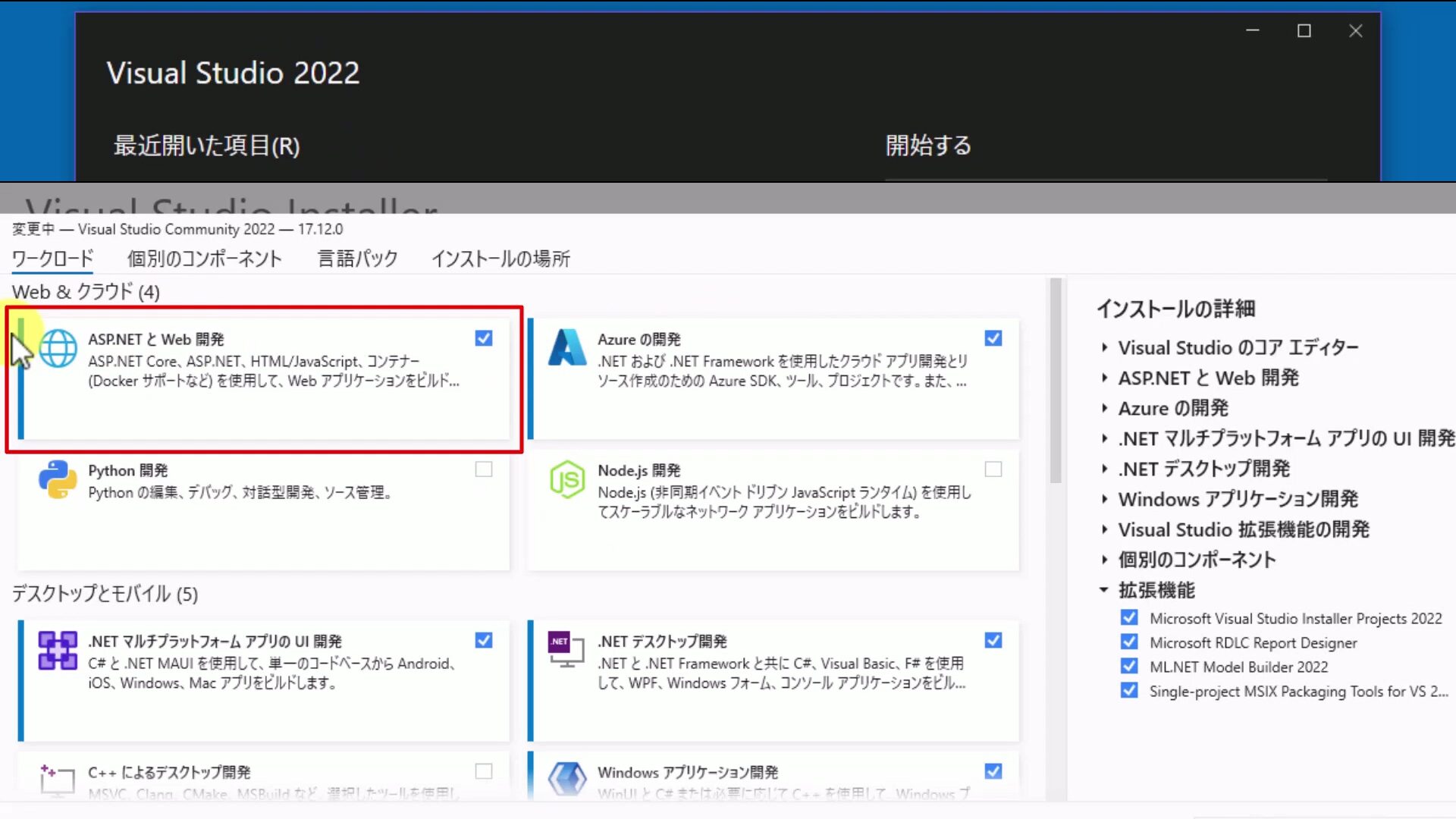Expand Windows アプリケーション開発 in install details
The height and width of the screenshot is (819, 1456).
(1104, 499)
